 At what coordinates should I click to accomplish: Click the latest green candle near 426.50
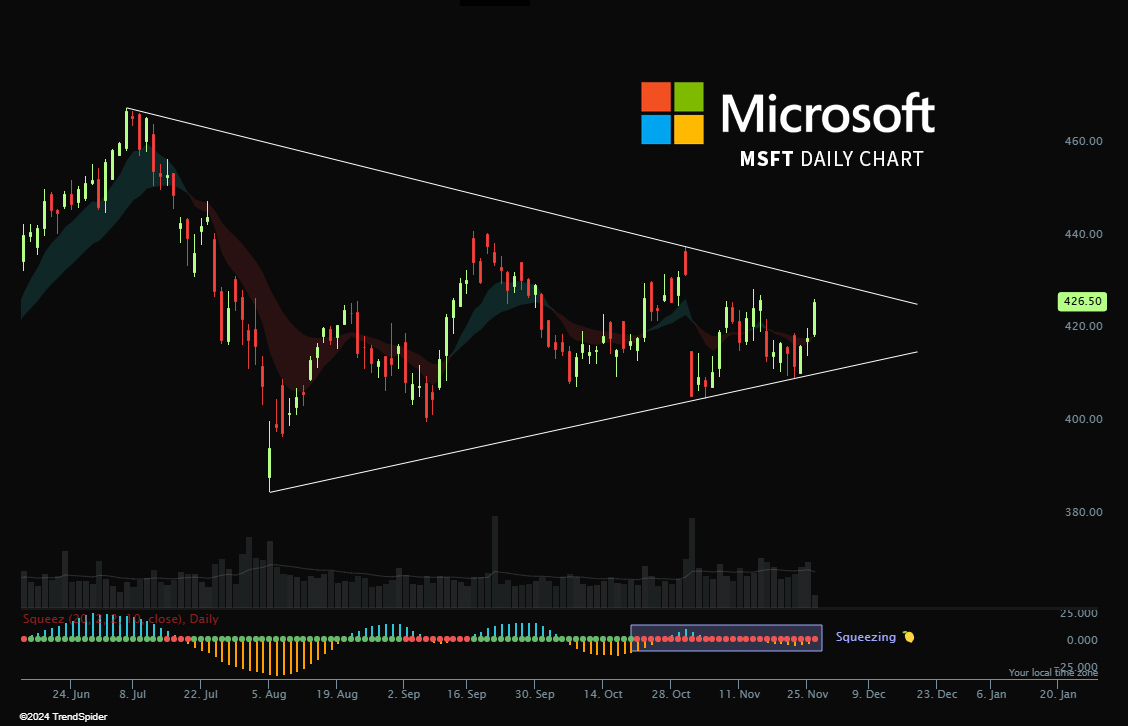pyautogui.click(x=814, y=318)
